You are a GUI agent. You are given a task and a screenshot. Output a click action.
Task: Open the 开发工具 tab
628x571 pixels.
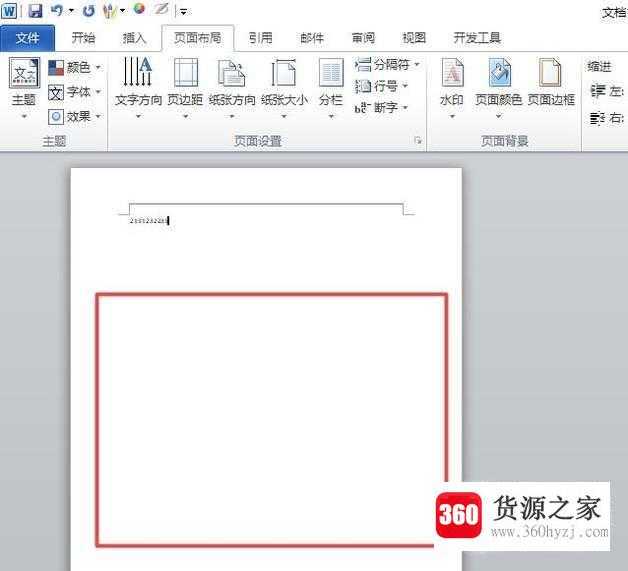click(477, 38)
